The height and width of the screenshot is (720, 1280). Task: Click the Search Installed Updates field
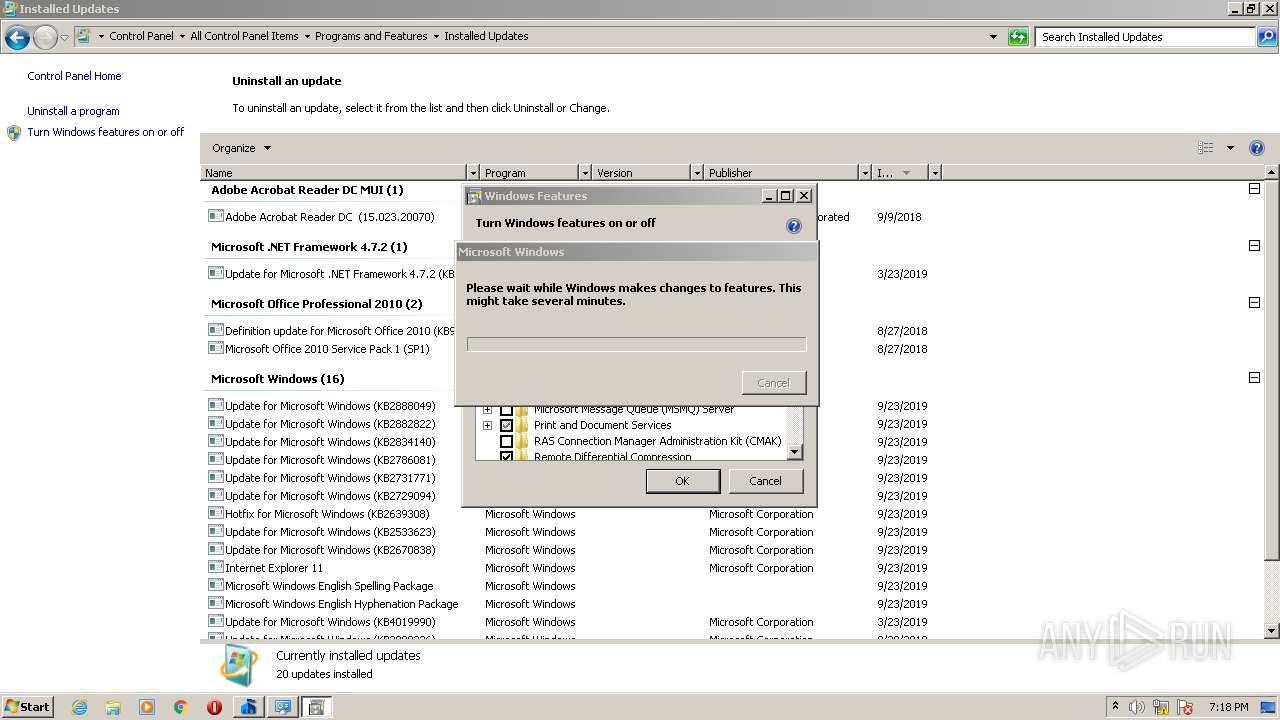pyautogui.click(x=1146, y=37)
